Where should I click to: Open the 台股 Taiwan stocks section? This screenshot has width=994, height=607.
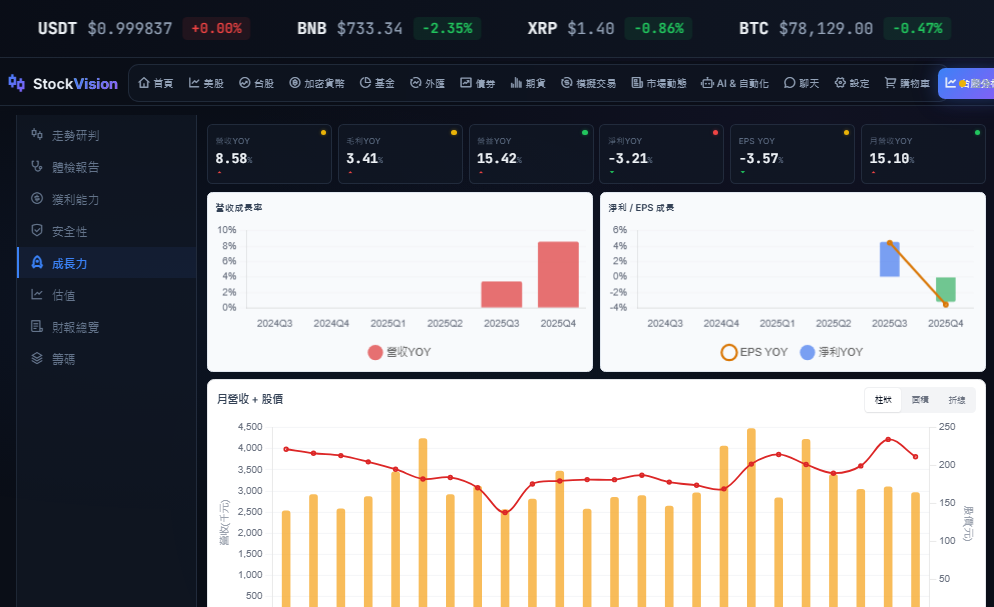[x=257, y=83]
